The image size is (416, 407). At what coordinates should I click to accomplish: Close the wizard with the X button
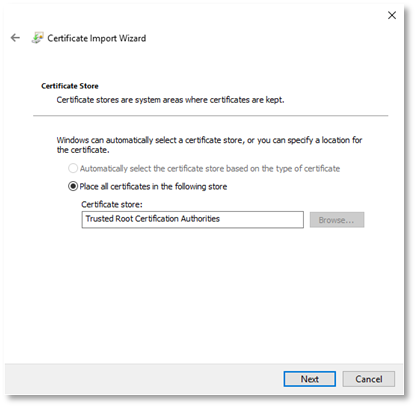coord(392,15)
